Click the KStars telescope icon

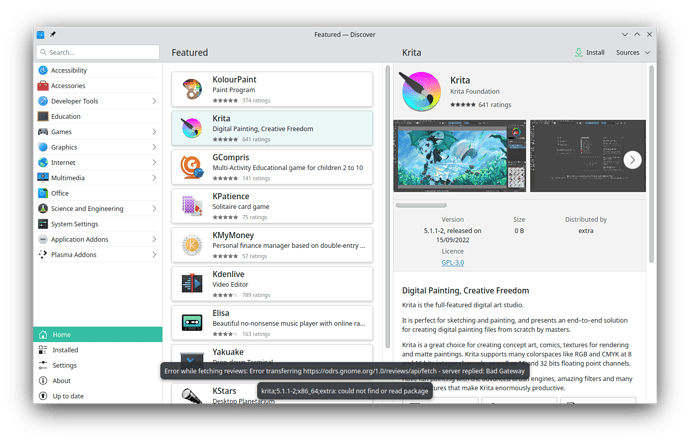tap(192, 396)
